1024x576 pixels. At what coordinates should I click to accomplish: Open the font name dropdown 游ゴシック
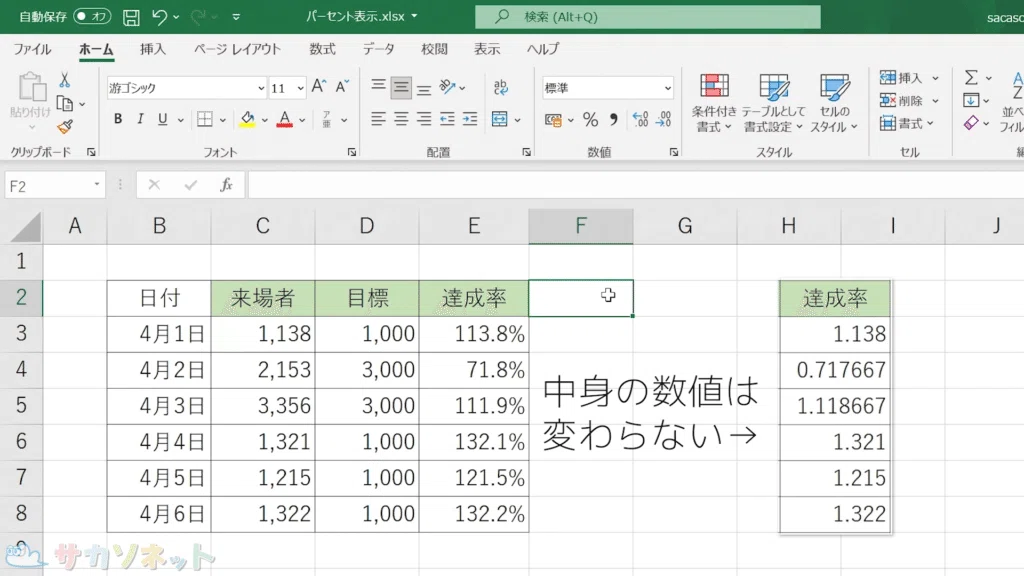[261, 88]
